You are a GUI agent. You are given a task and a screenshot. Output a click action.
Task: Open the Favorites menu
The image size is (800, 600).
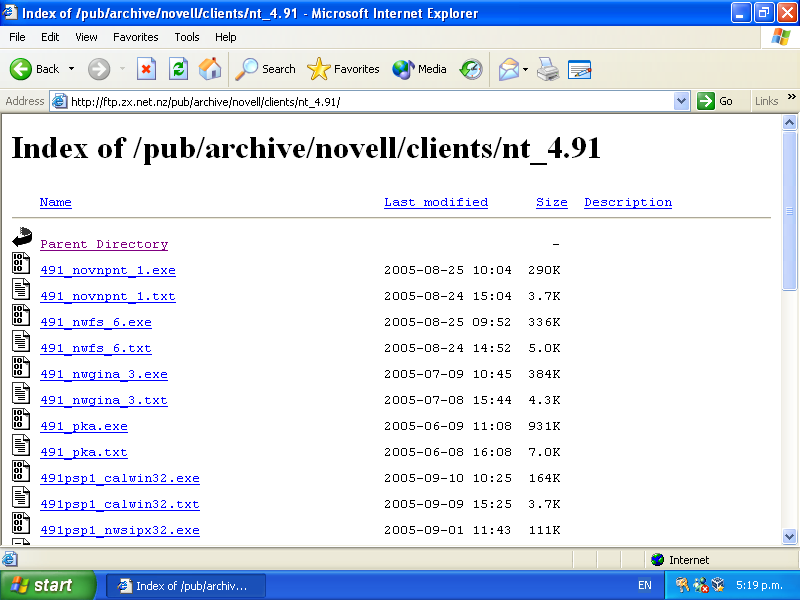coord(136,37)
